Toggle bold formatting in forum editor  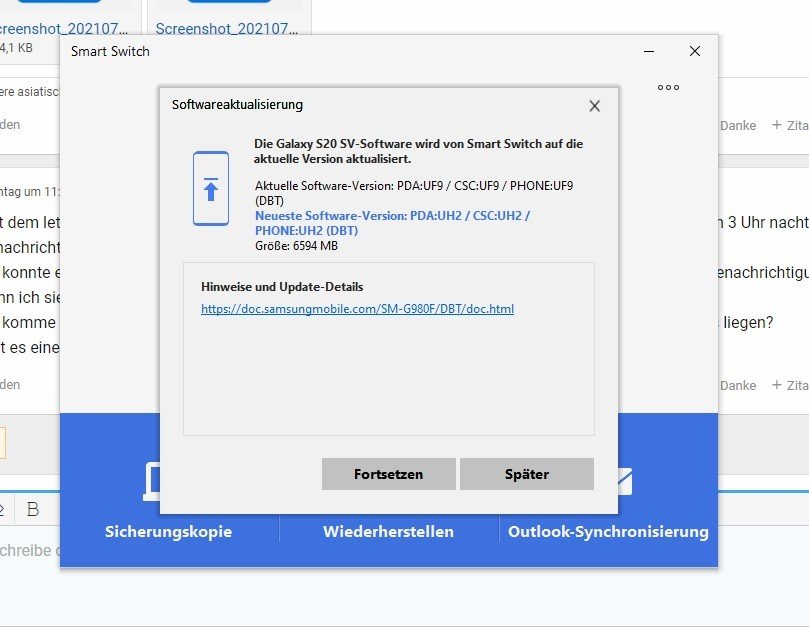[33, 509]
